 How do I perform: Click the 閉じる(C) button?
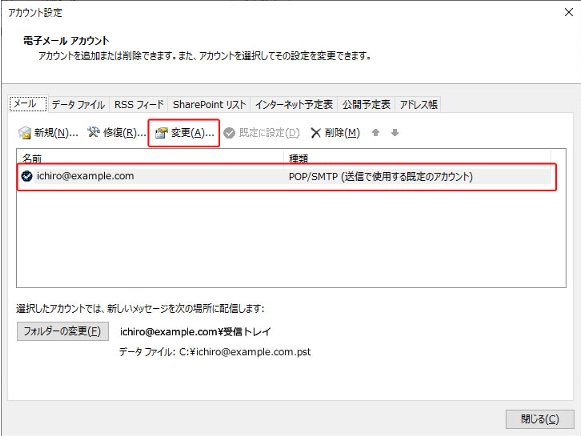point(540,419)
